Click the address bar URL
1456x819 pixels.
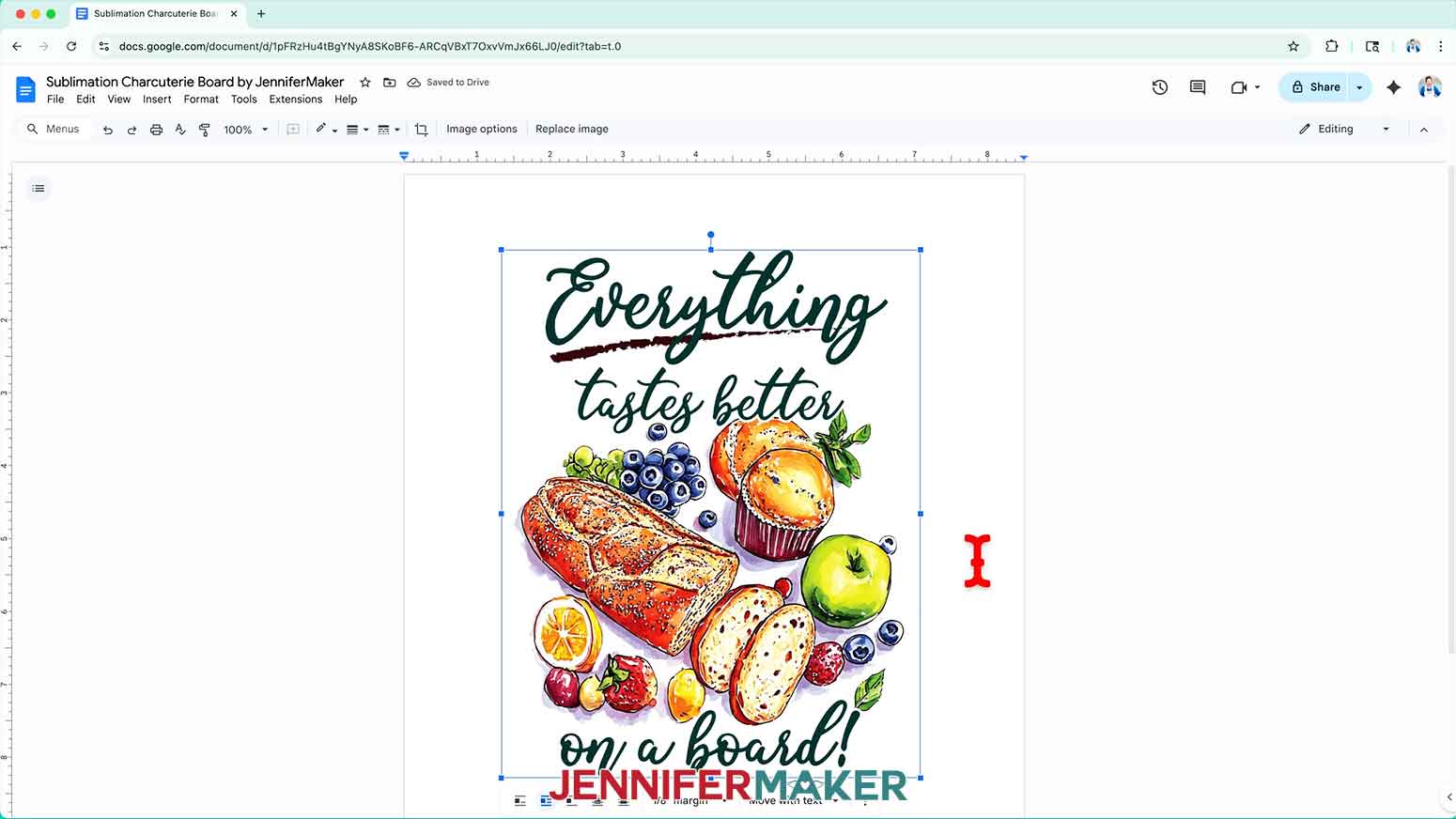[x=370, y=46]
